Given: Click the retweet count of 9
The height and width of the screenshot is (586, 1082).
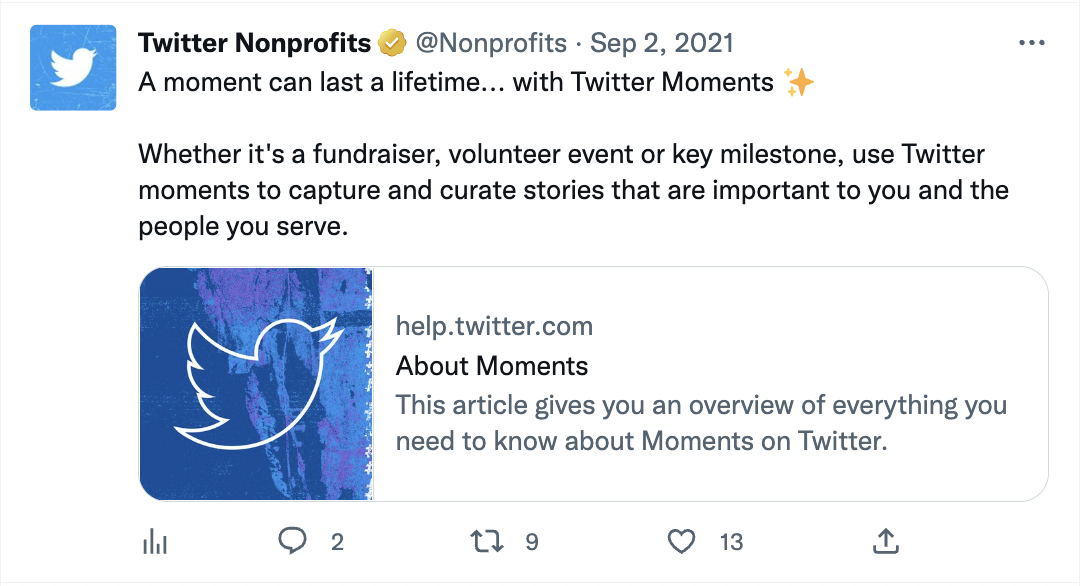Looking at the screenshot, I should [x=532, y=542].
